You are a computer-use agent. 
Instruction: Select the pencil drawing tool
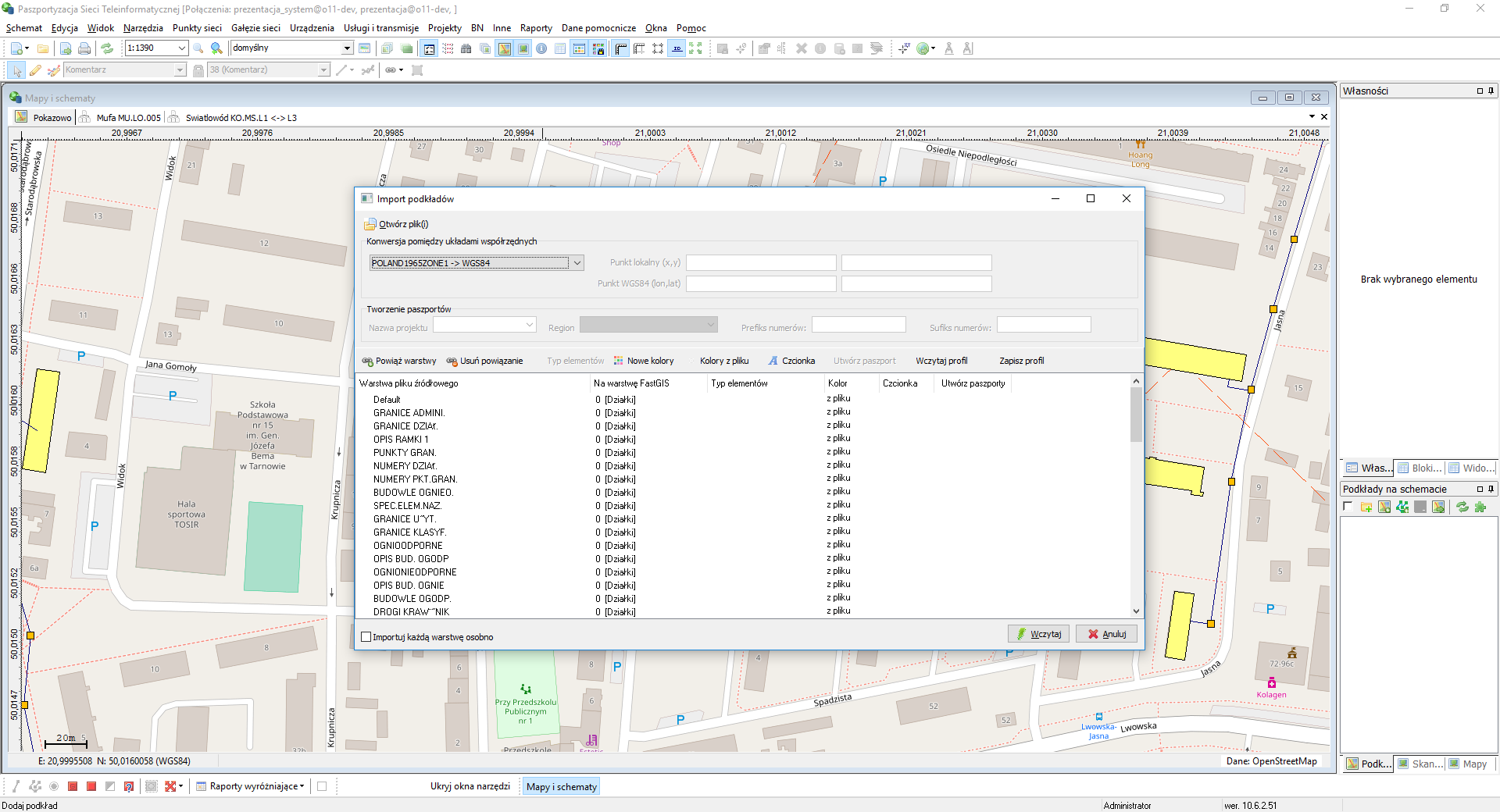coord(35,70)
